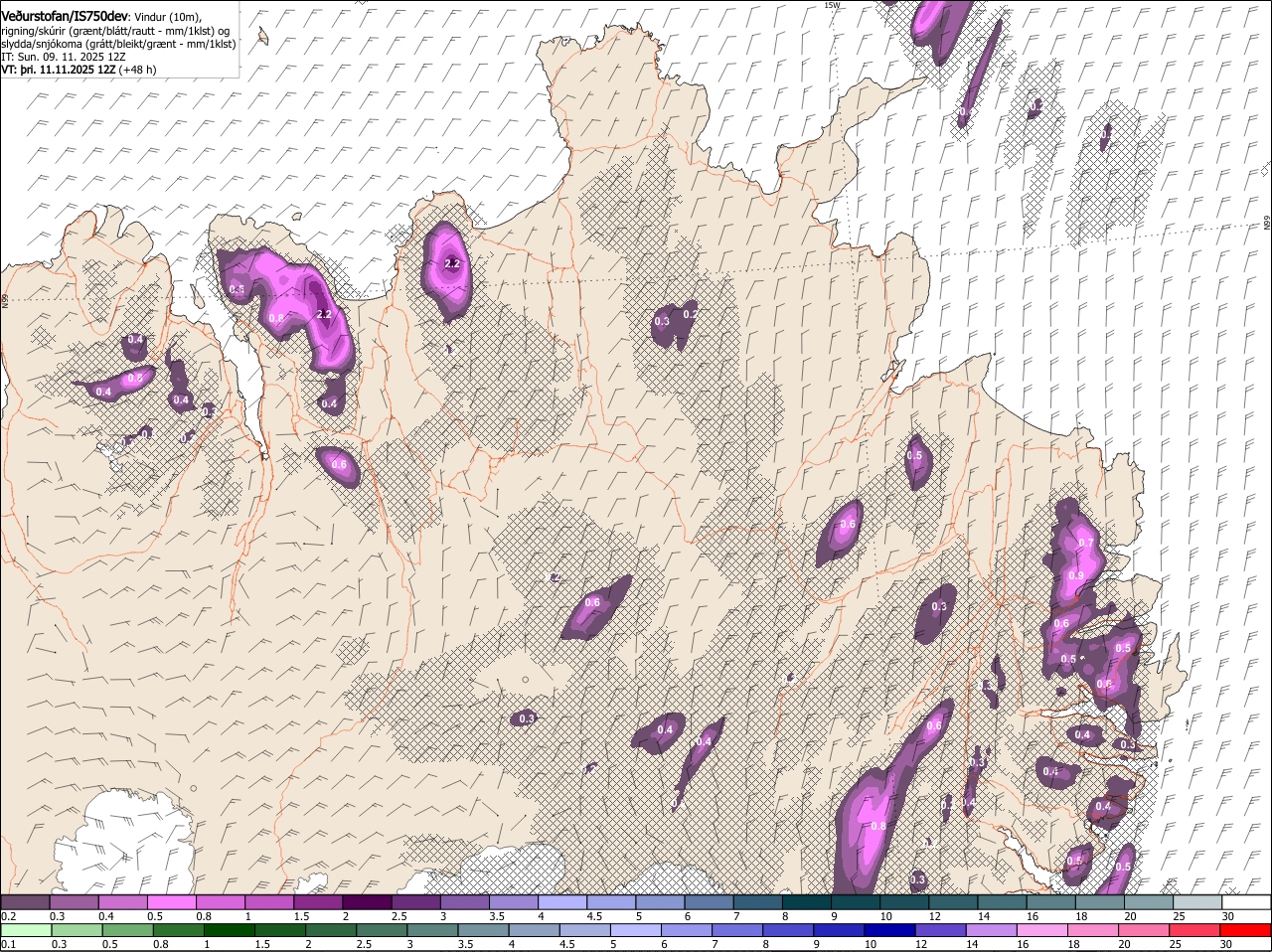Click the Veðurstofan/IS750dev map title
The image size is (1272, 952).
pos(65,17)
